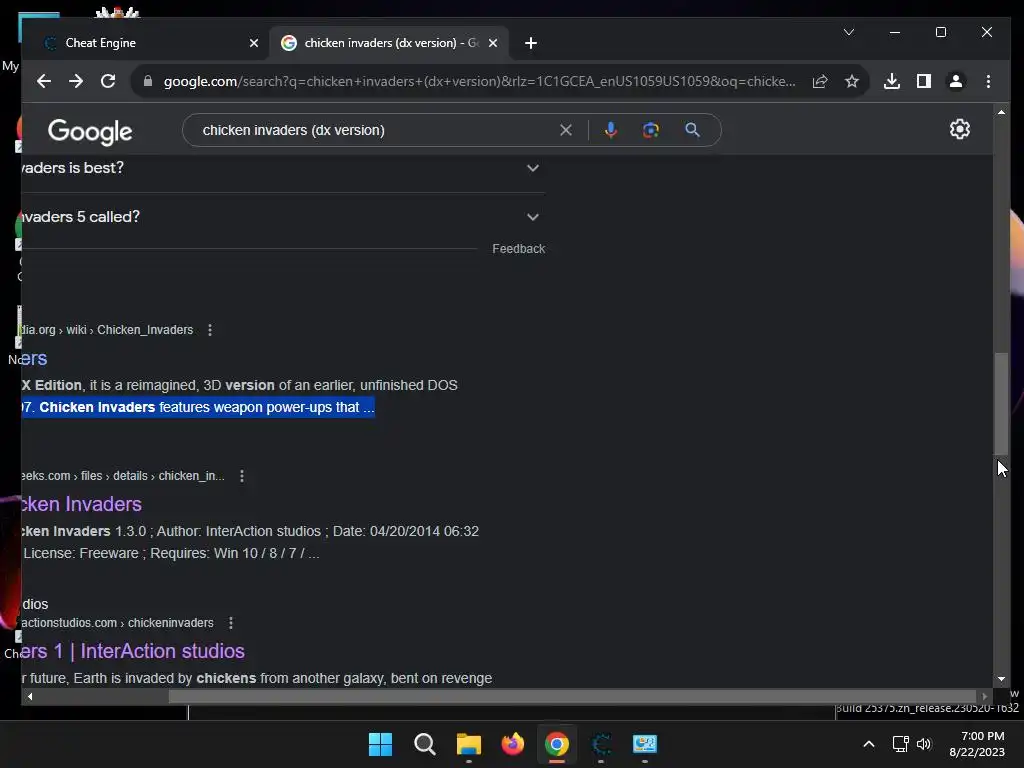Click the scroll down arrow
This screenshot has height=768, width=1024.
[1001, 679]
